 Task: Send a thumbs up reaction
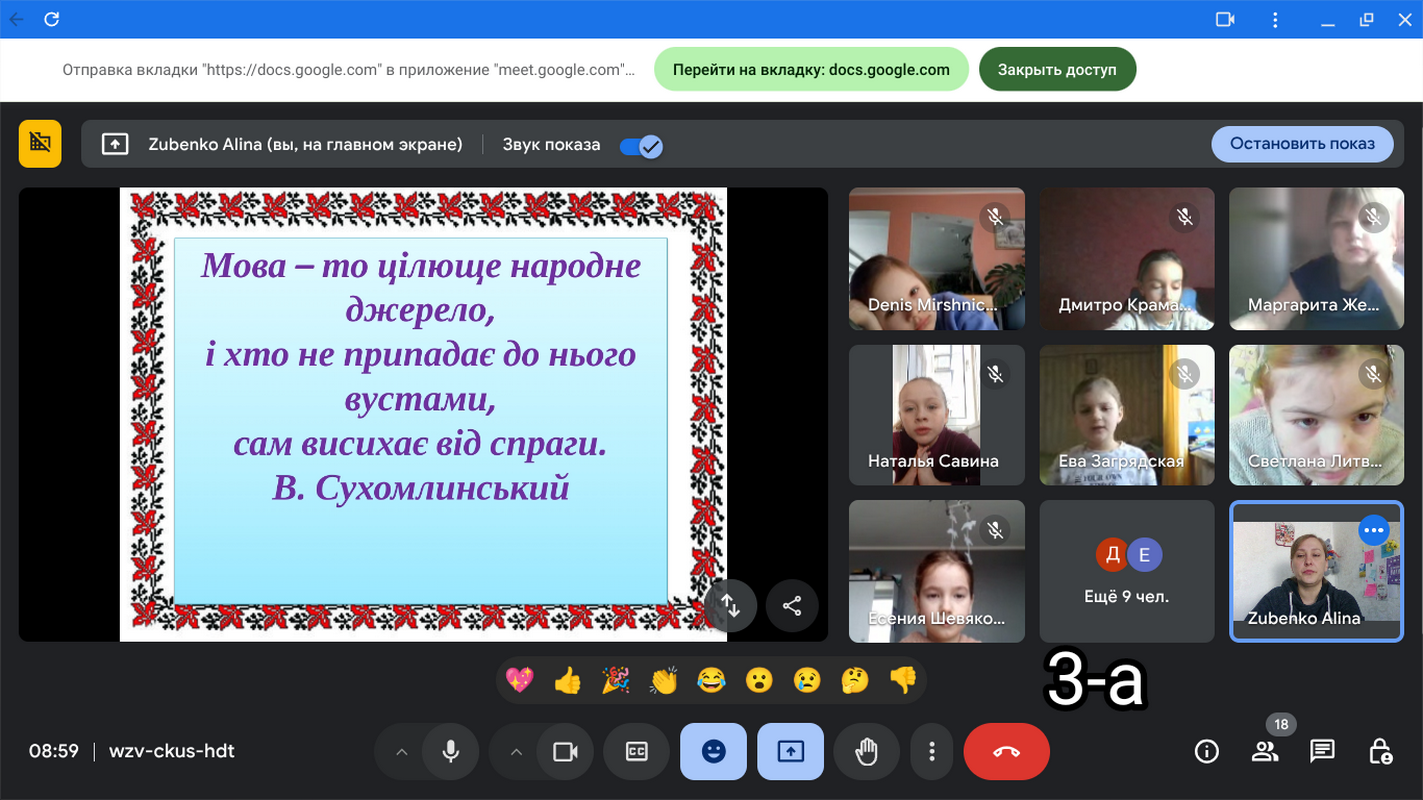pyautogui.click(x=567, y=681)
